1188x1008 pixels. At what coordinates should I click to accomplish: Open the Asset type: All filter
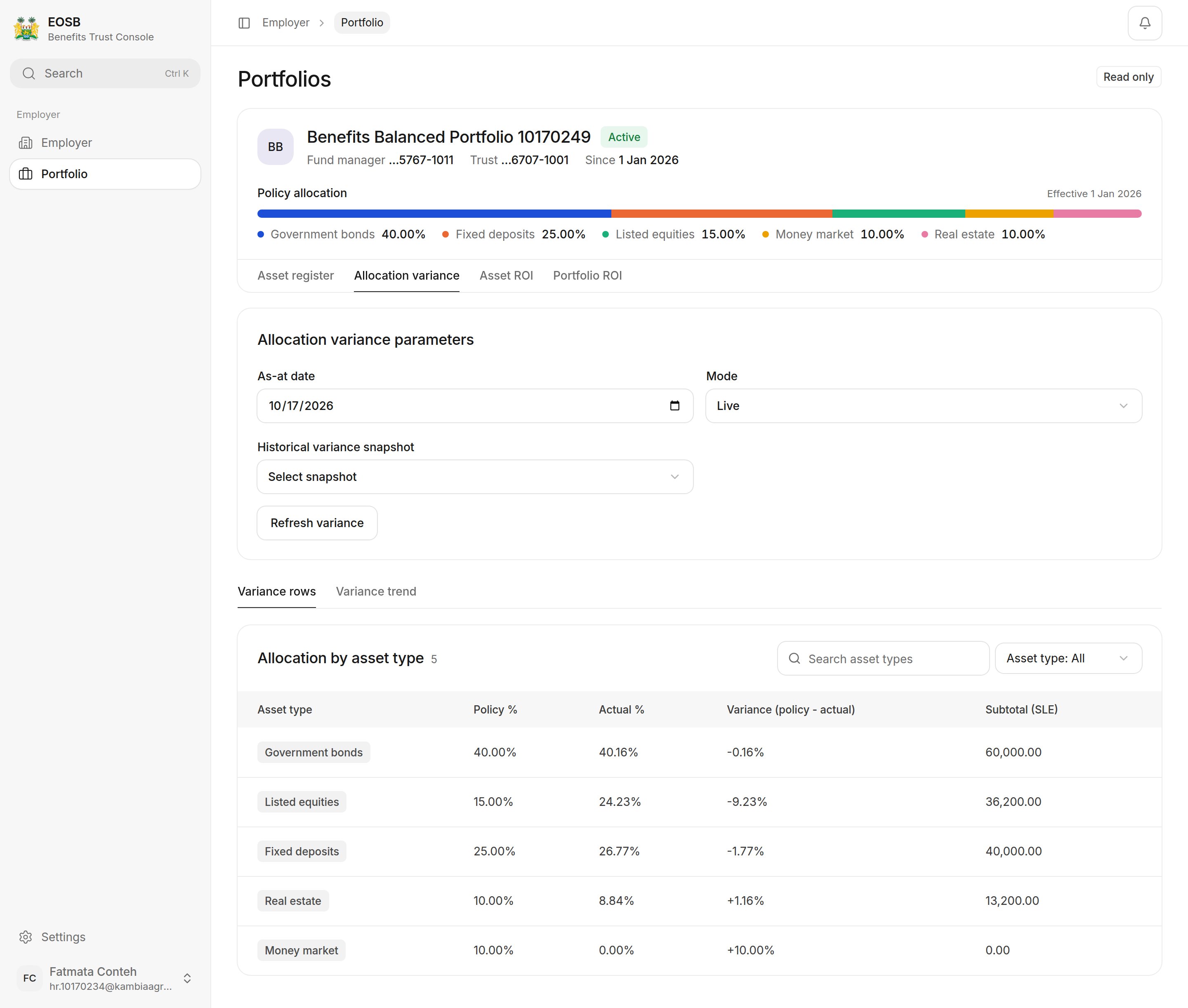tap(1068, 658)
